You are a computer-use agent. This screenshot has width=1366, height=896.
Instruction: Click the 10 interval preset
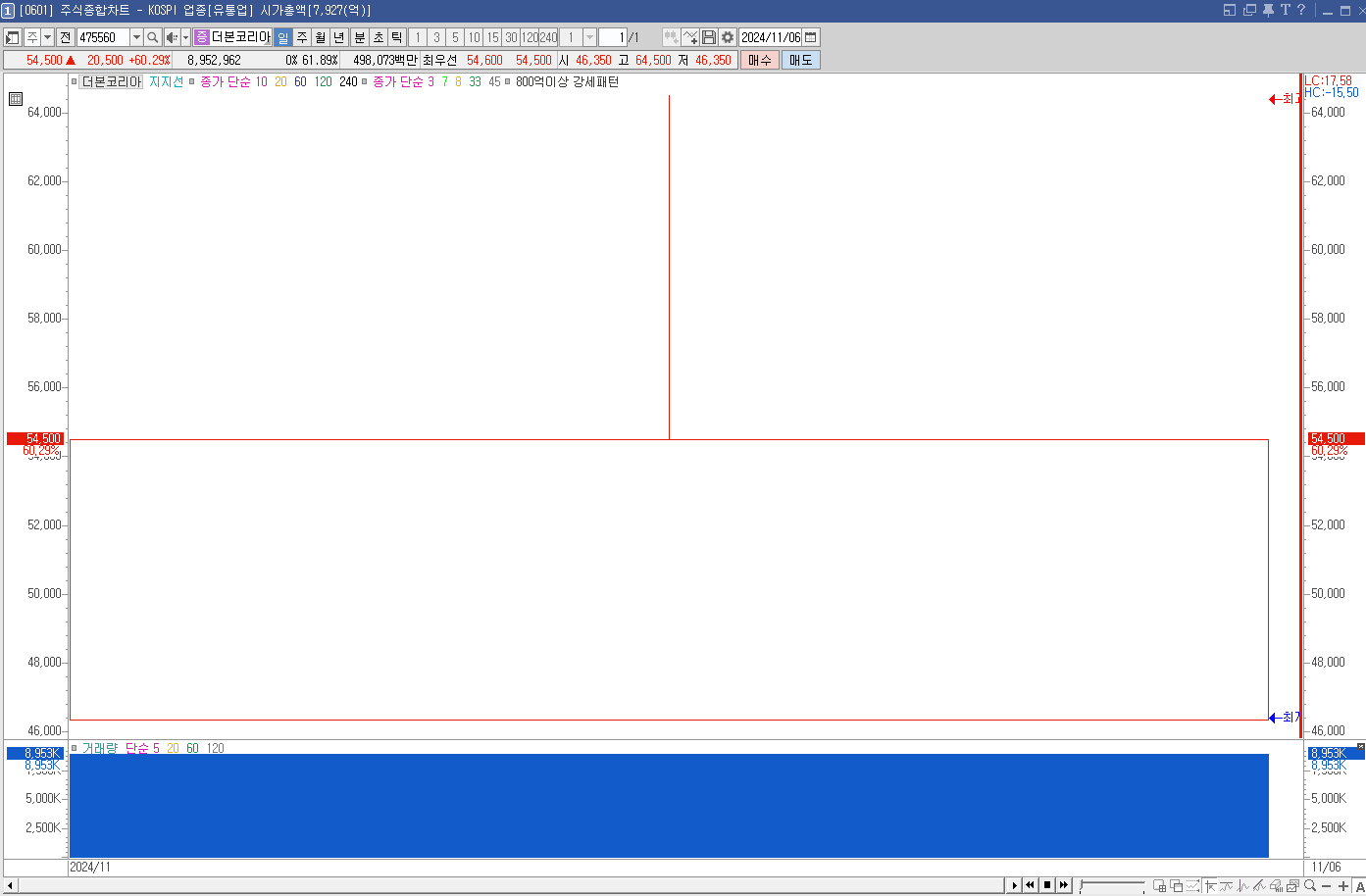(474, 37)
